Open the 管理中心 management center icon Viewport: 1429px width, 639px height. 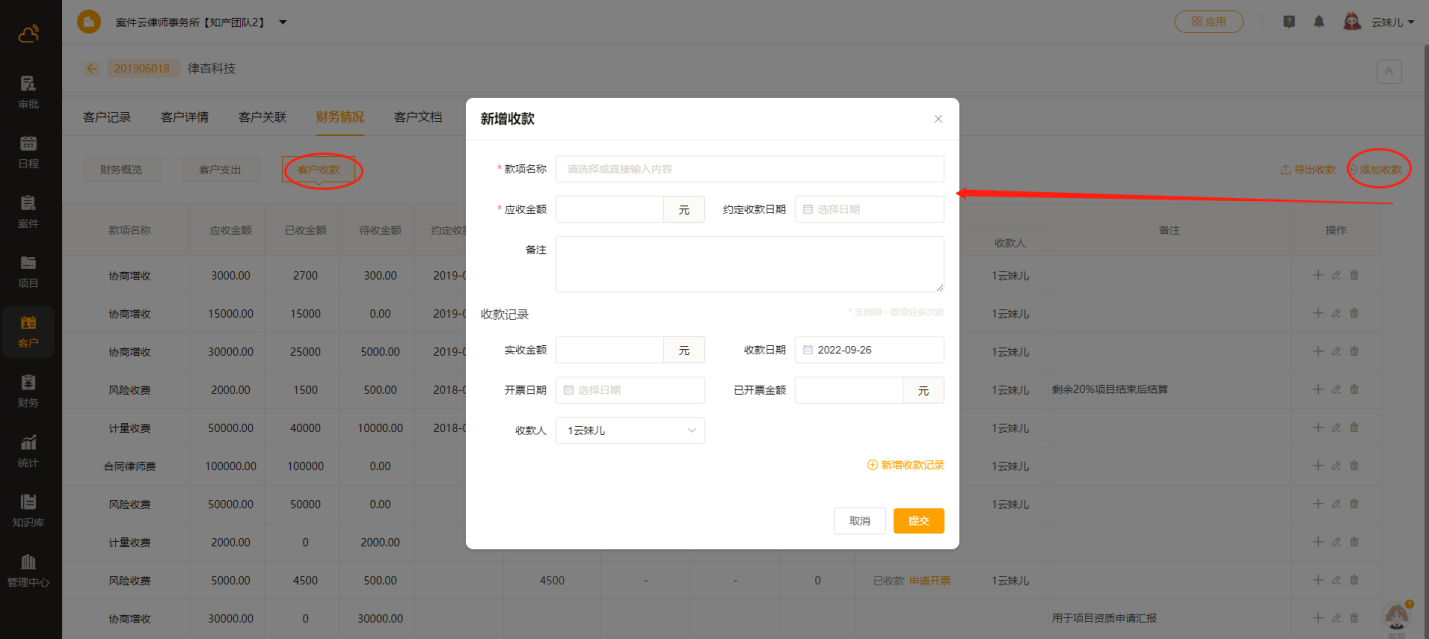[x=28, y=570]
